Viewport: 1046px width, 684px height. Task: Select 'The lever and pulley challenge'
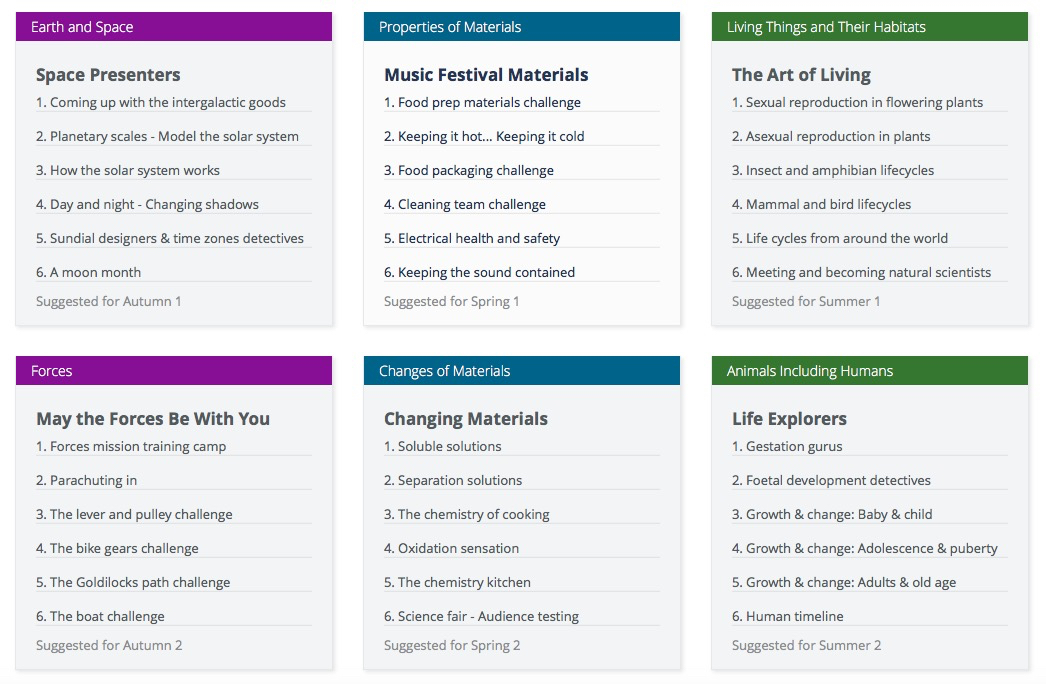[x=141, y=515]
